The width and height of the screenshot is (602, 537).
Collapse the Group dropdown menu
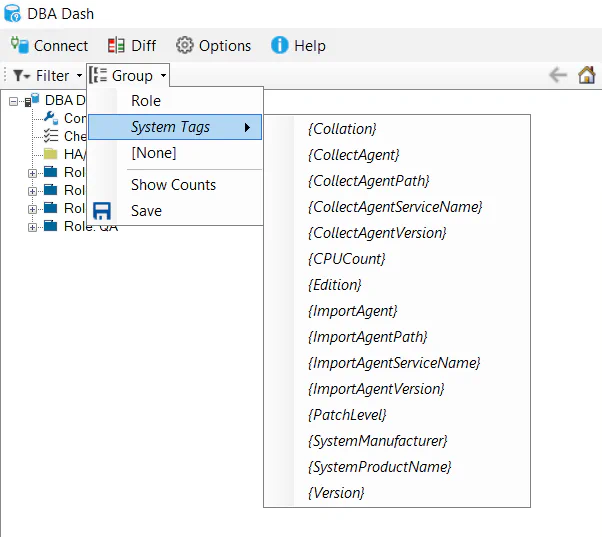pos(128,76)
